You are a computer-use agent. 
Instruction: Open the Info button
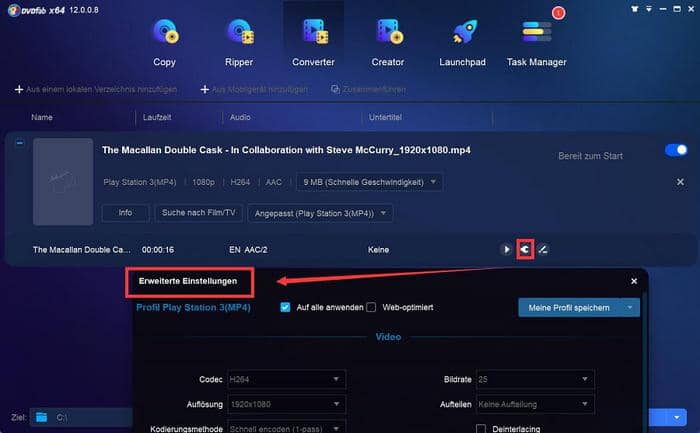(125, 213)
